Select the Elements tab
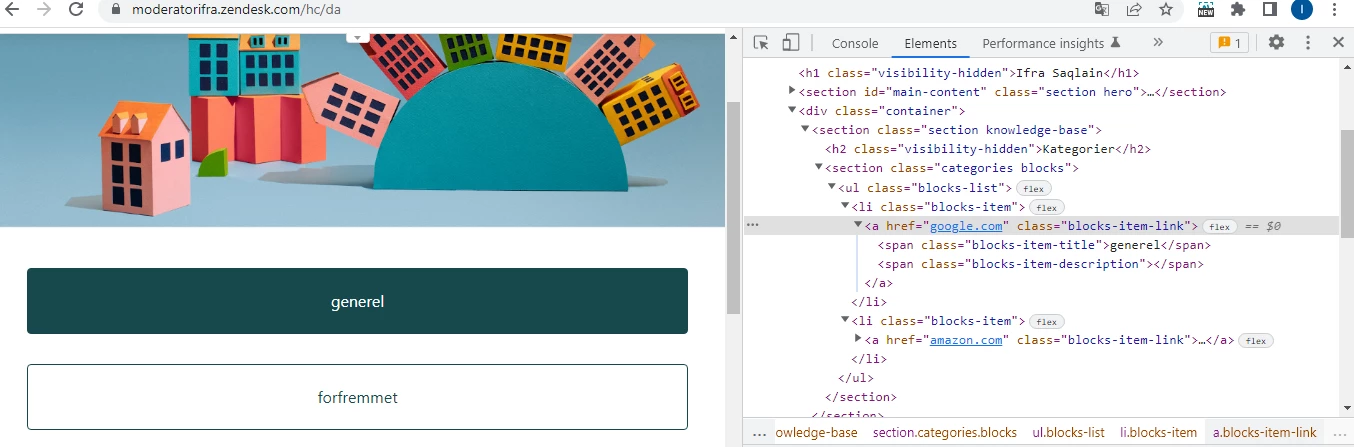1354x447 pixels. (x=930, y=43)
